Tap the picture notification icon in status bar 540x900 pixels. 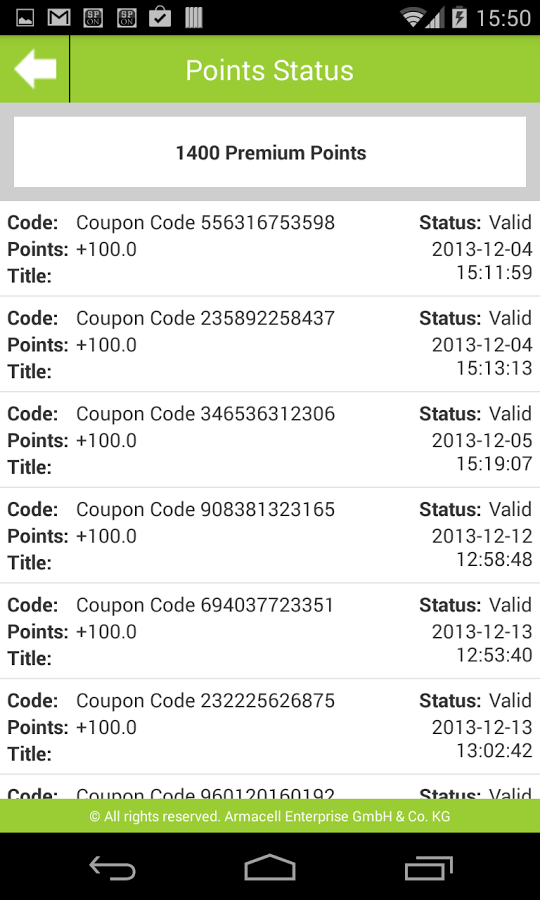(25, 18)
